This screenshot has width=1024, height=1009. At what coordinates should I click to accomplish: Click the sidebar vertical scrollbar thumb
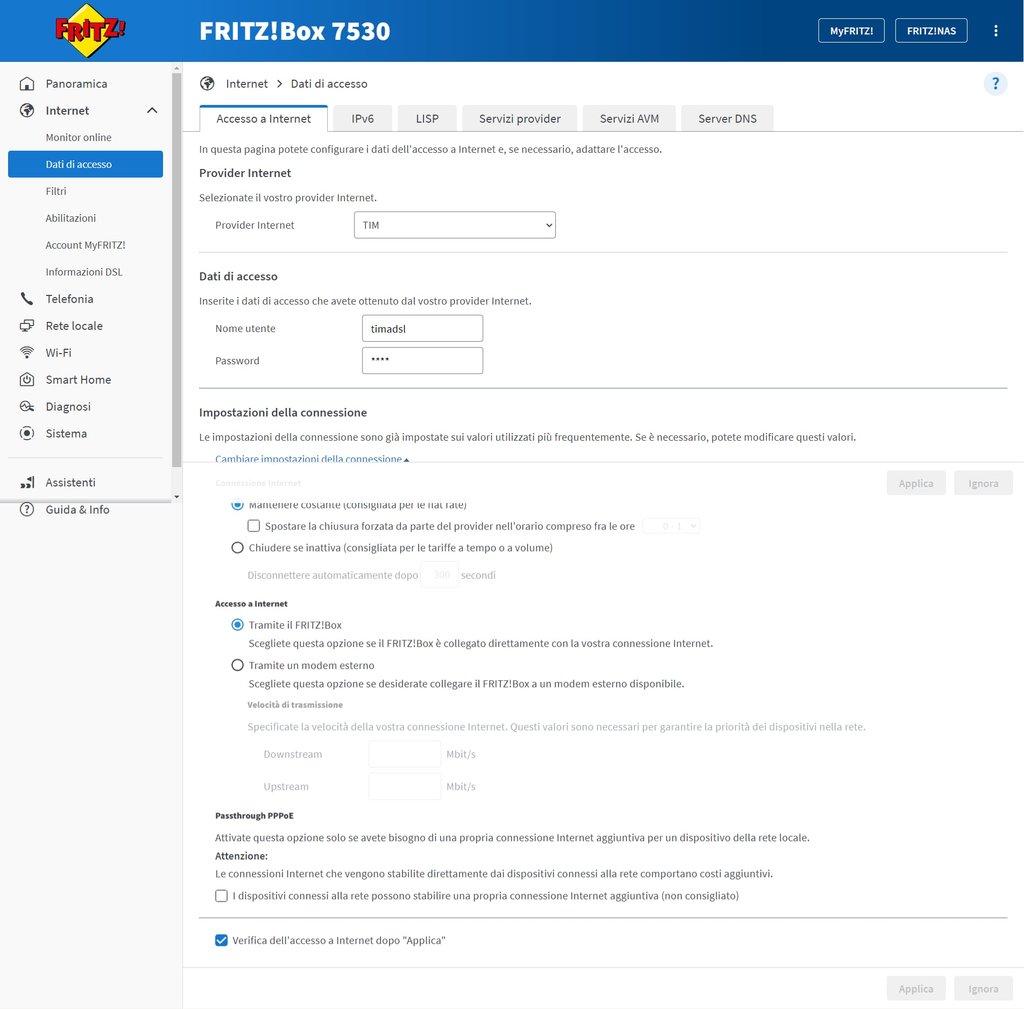pos(176,270)
